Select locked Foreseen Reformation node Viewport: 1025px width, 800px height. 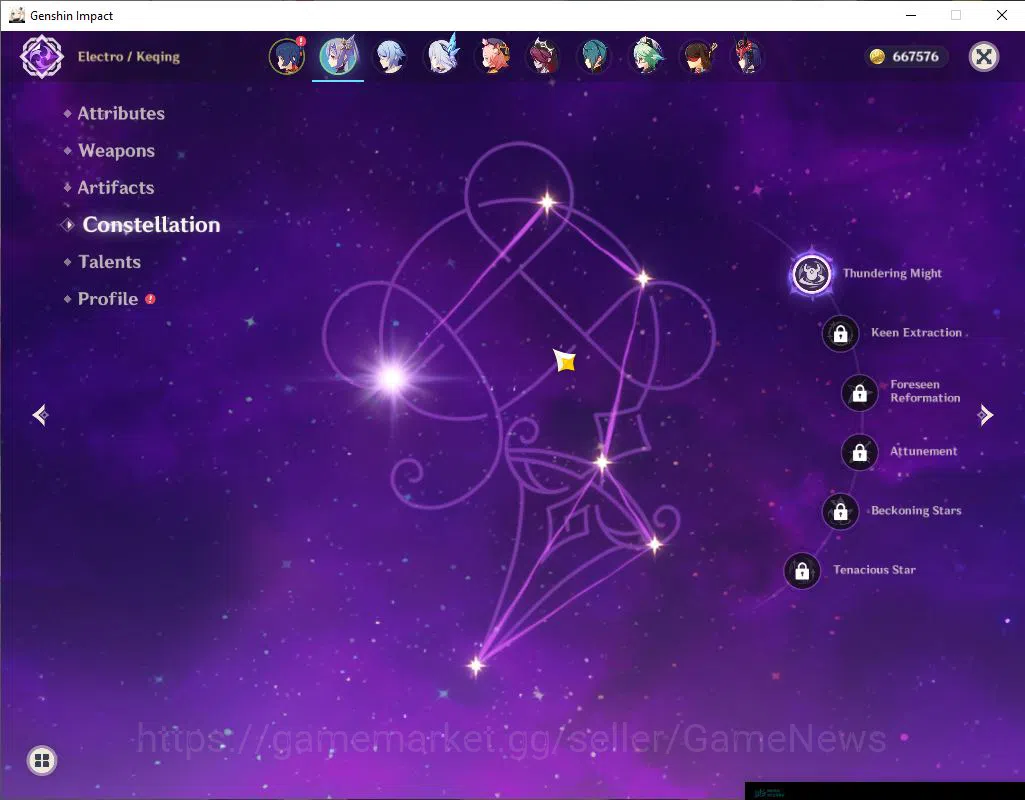[x=860, y=393]
